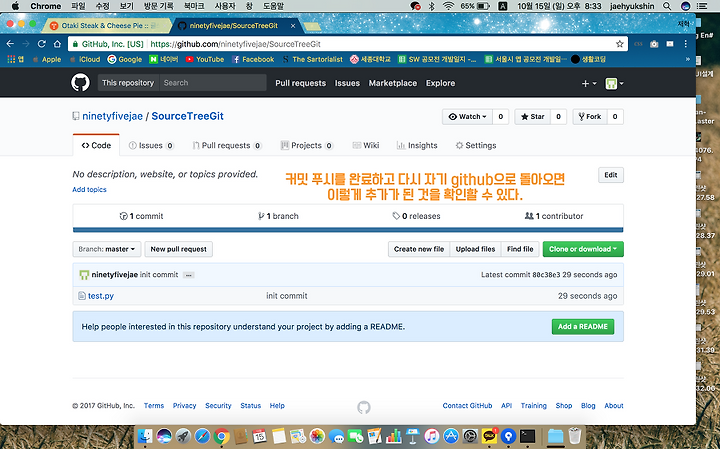Viewport: 720px width, 449px height.
Task: Fork the repository
Action: (590, 117)
